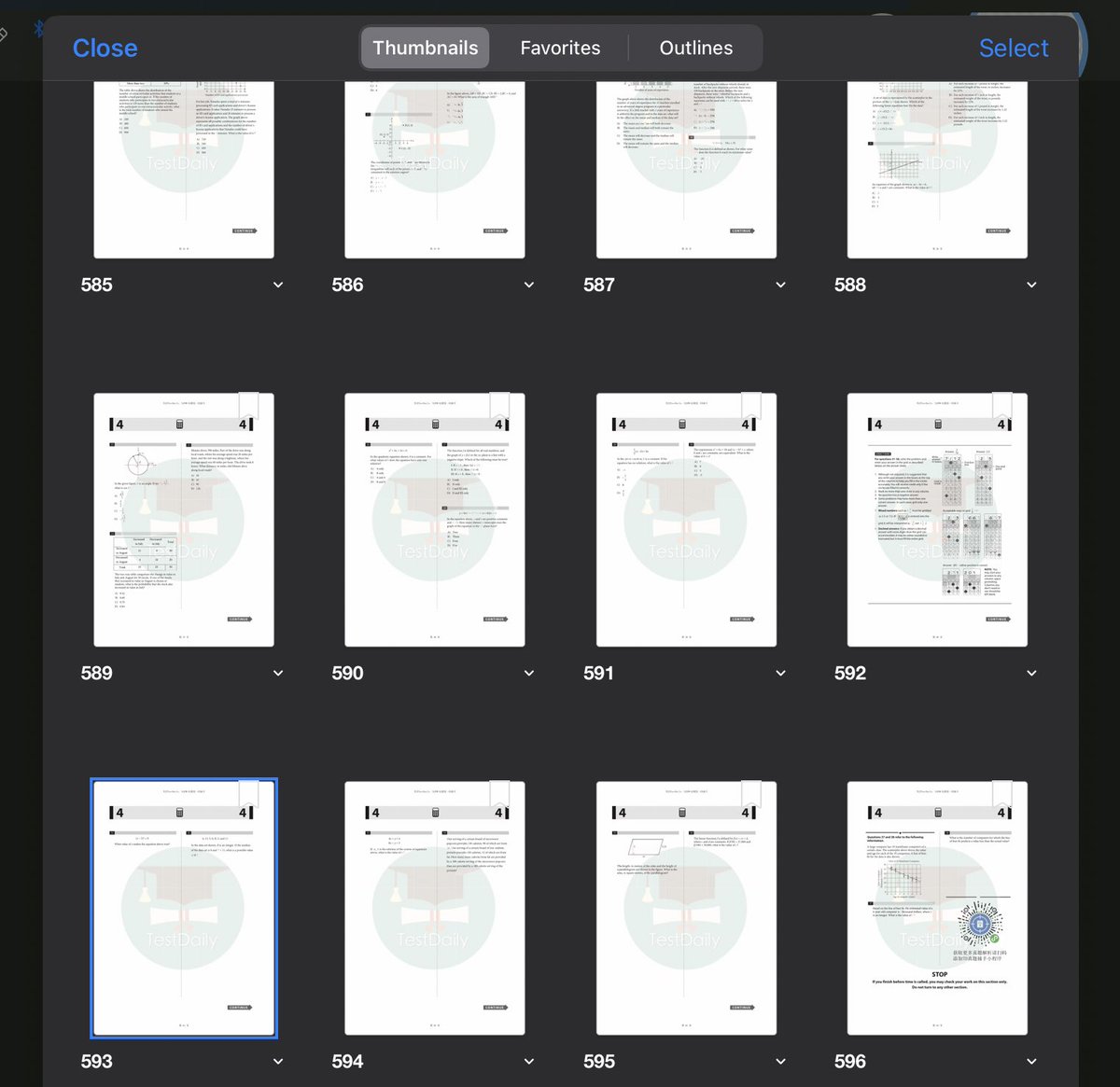
Task: Click the page number label 586
Action: 347,285
